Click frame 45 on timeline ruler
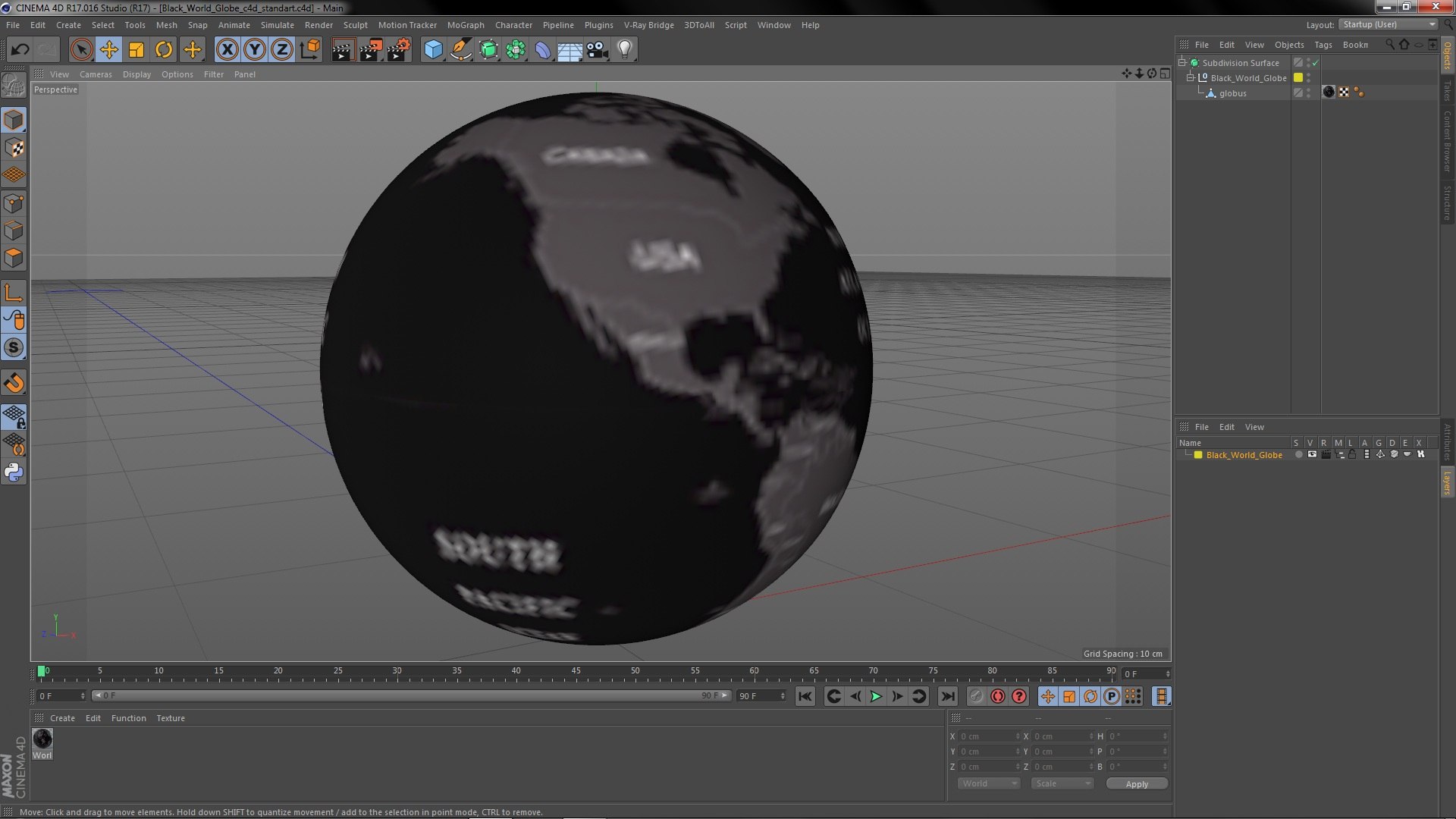 click(x=576, y=673)
